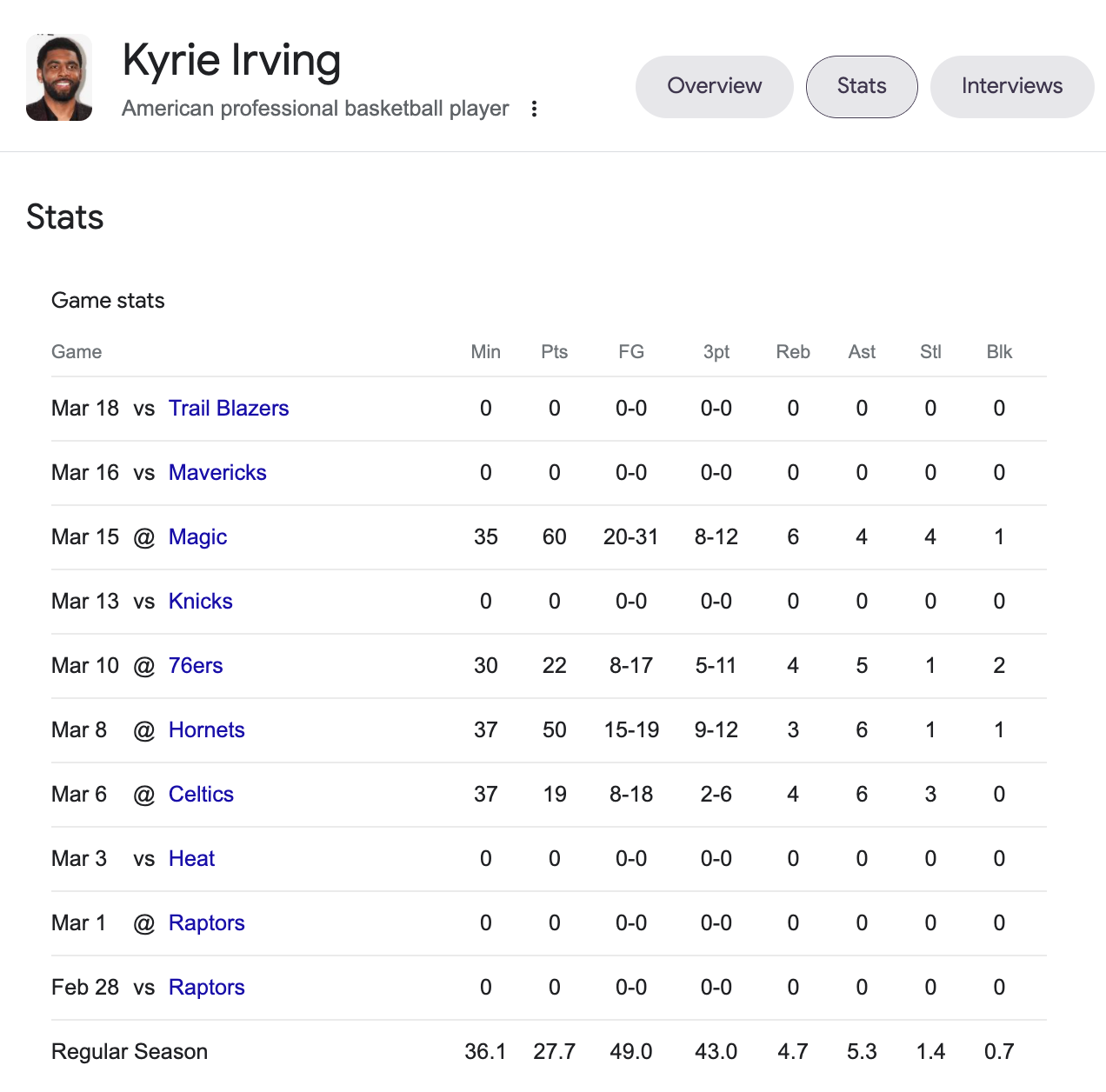Open the Raptors link for Feb 28
The height and width of the screenshot is (1092, 1106).
(x=207, y=988)
